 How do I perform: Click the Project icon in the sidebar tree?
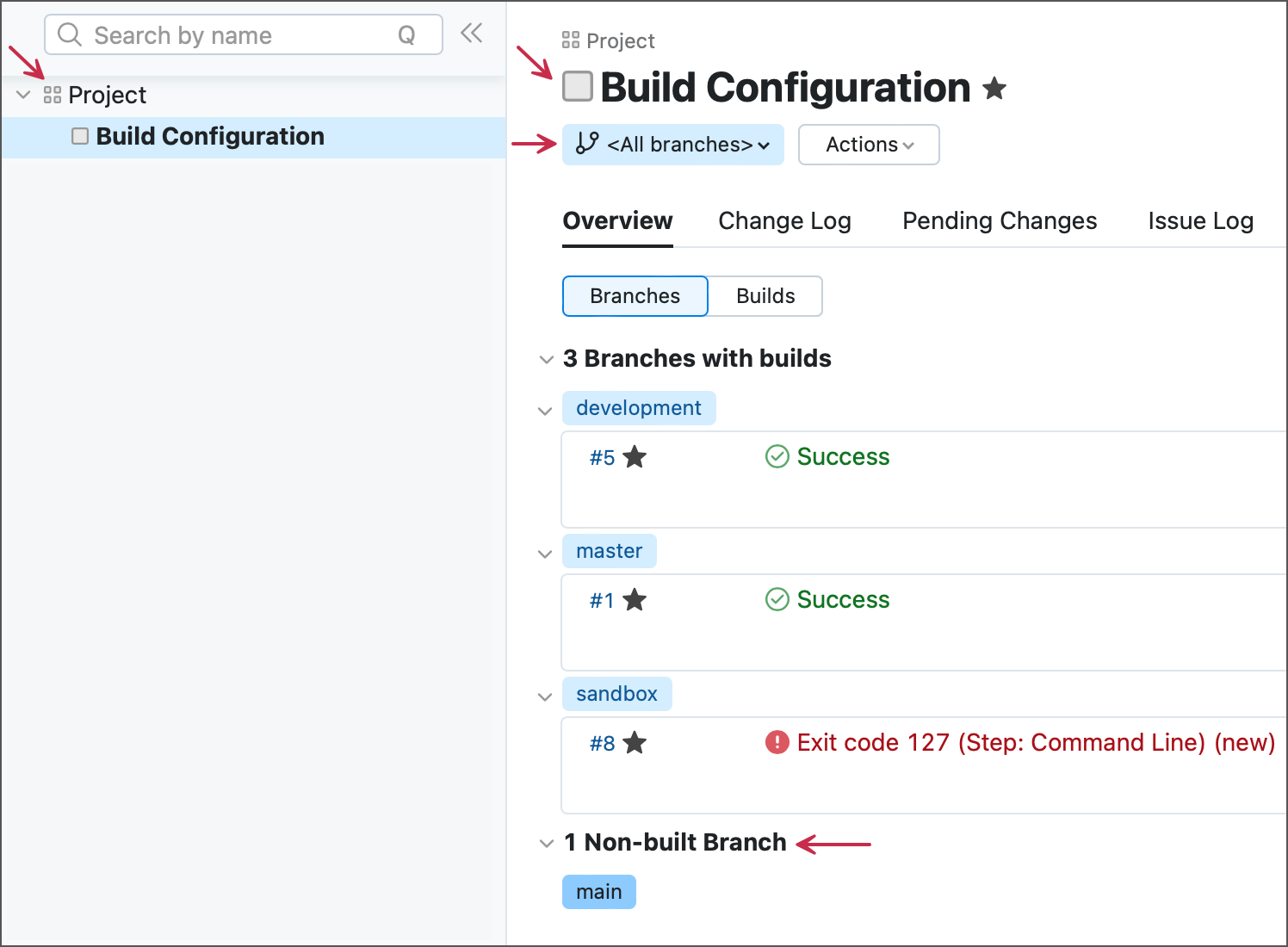pos(52,95)
